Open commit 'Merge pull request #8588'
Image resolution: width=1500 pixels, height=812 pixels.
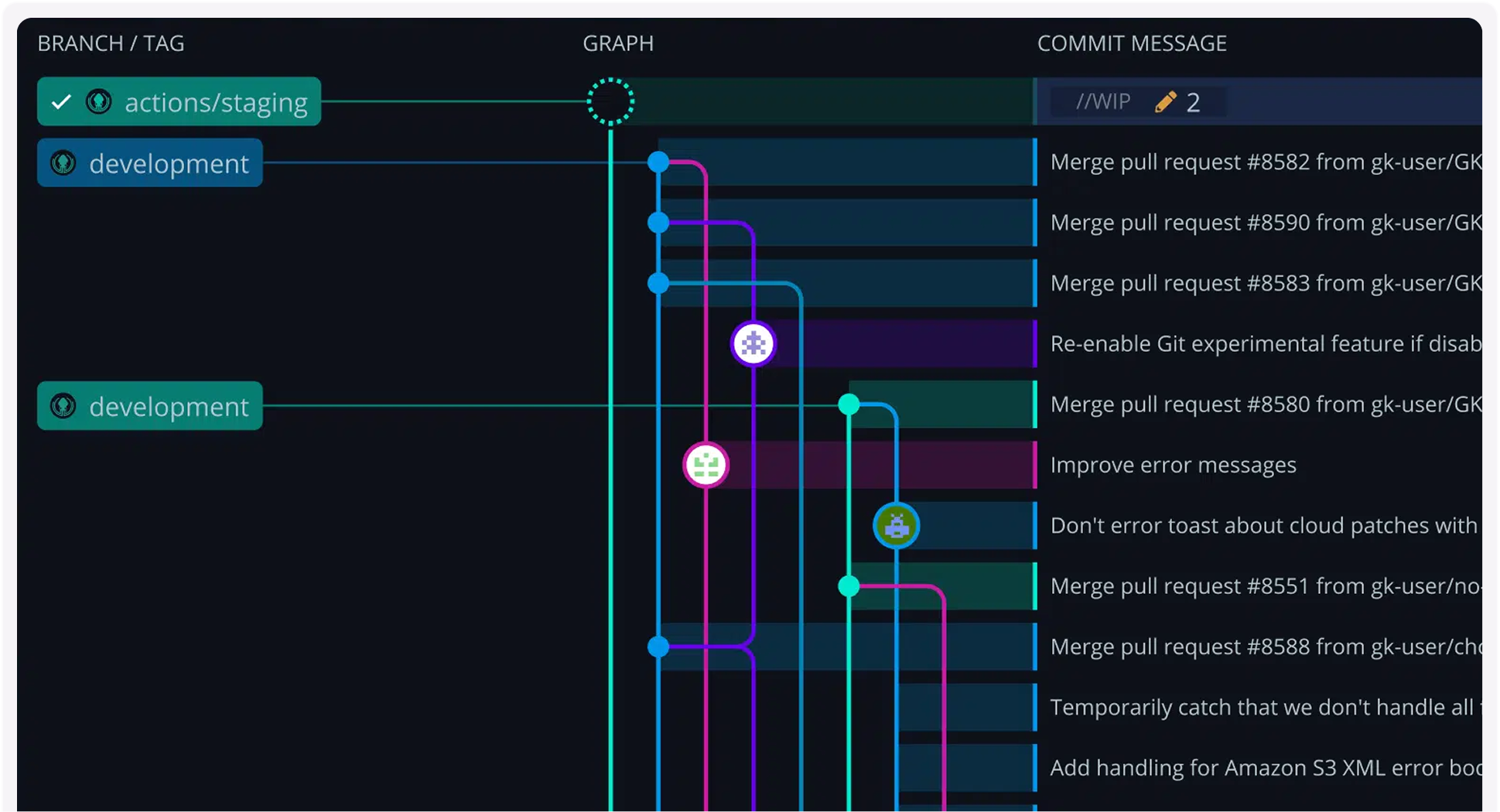pyautogui.click(x=1266, y=647)
